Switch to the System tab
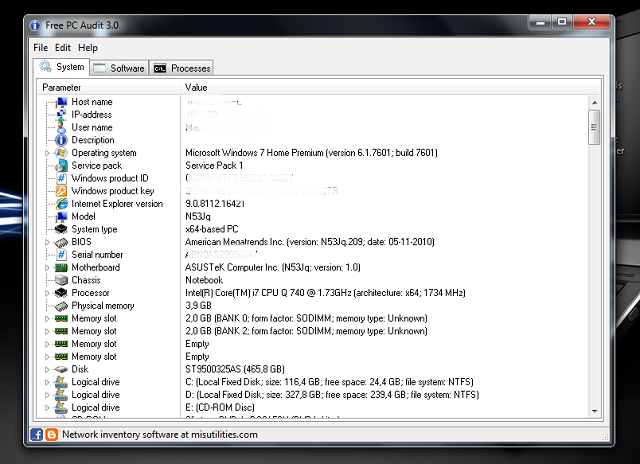 point(62,67)
